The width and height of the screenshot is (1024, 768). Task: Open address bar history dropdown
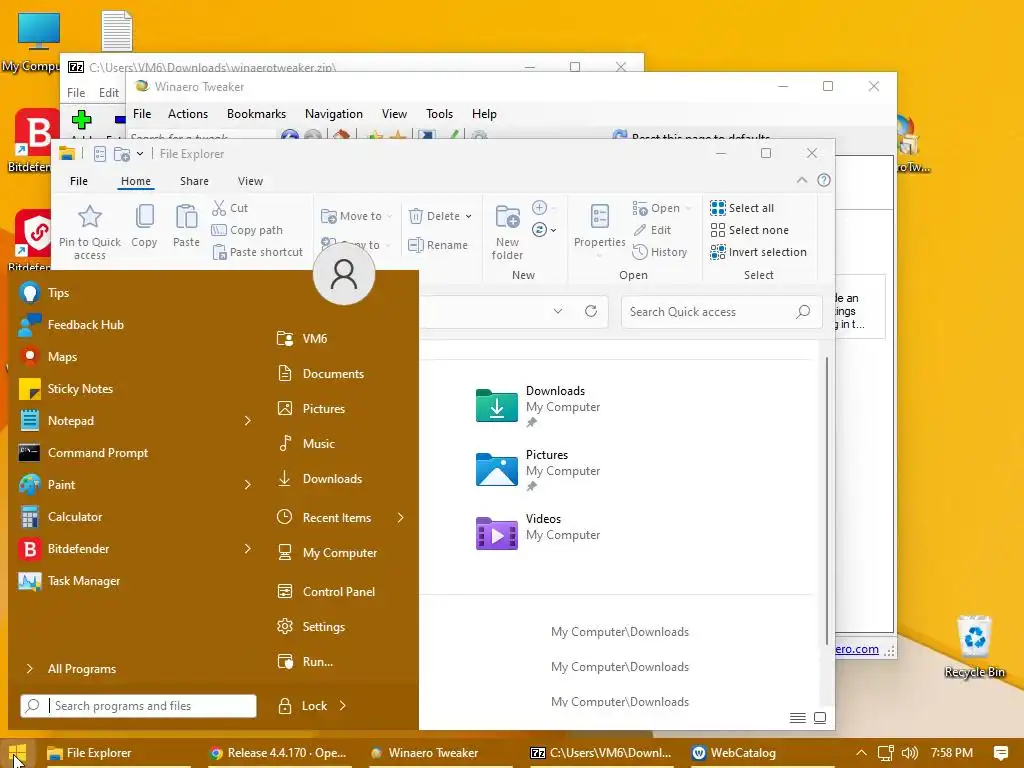(x=558, y=312)
